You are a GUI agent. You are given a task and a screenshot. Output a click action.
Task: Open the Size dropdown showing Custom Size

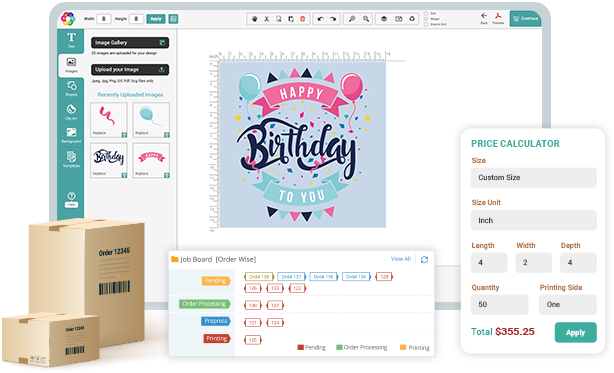coord(533,178)
